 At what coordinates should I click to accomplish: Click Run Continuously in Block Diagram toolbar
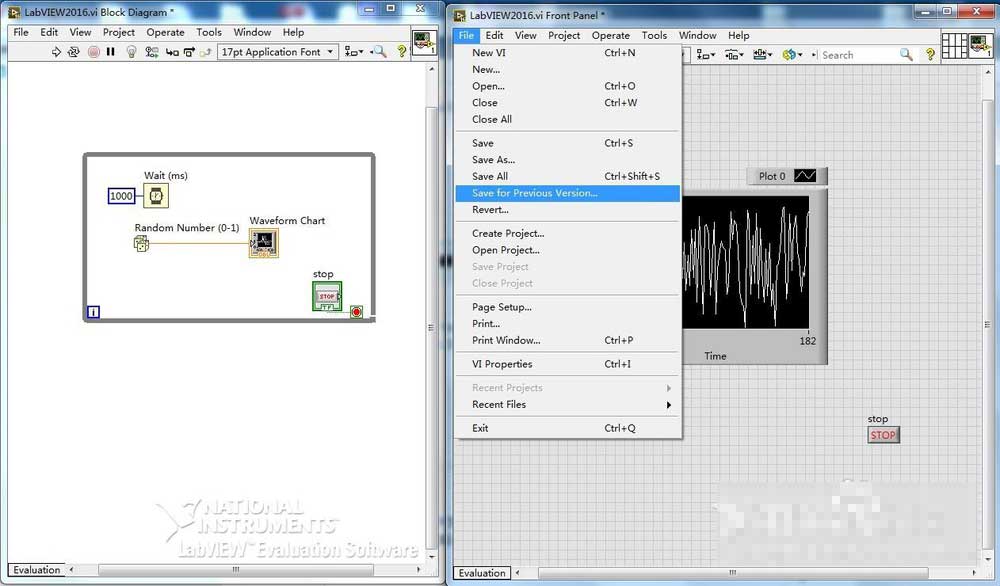[x=73, y=52]
